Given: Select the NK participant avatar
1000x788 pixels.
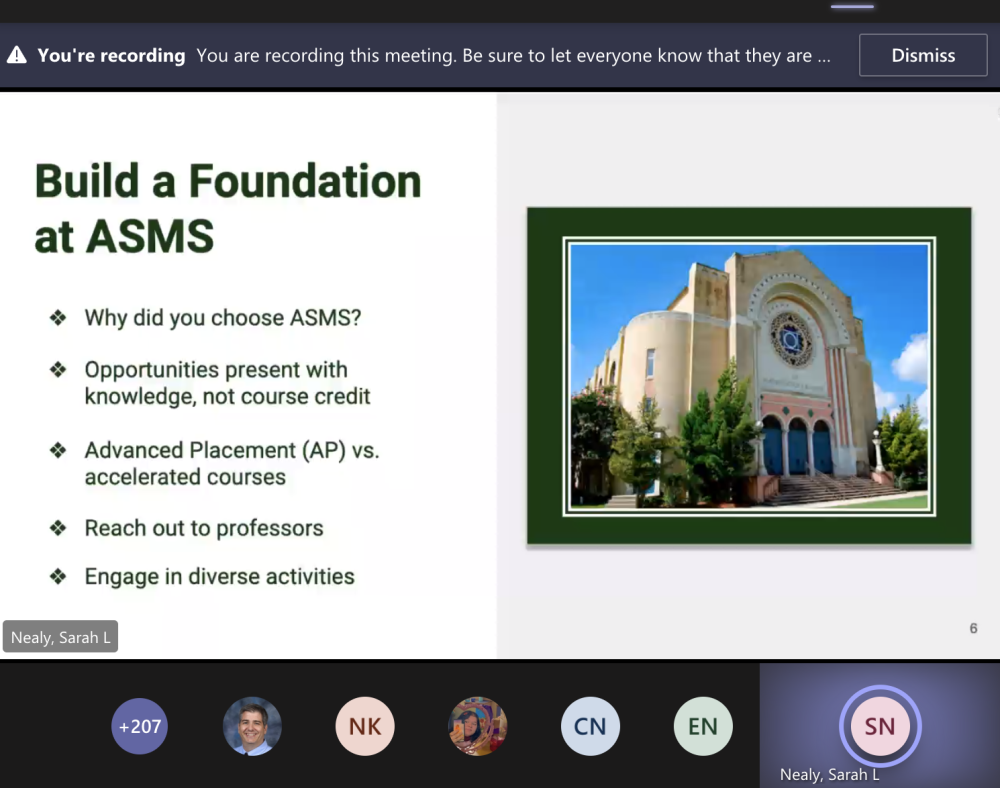Looking at the screenshot, I should [x=365, y=726].
